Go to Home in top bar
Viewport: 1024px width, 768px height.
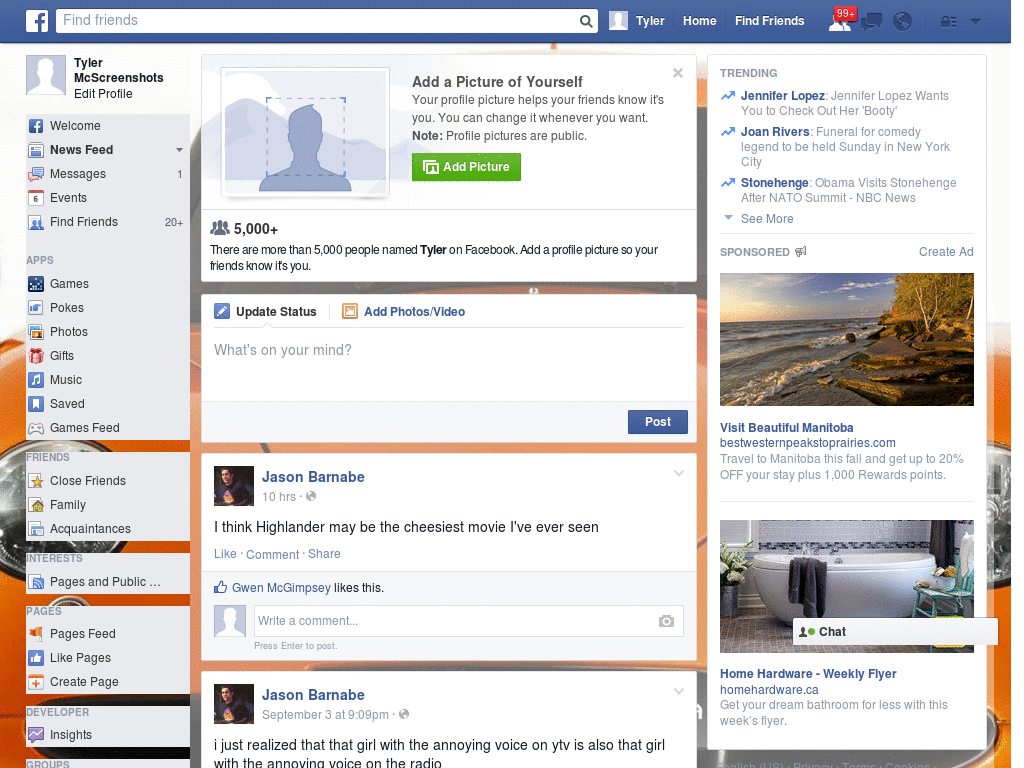[699, 21]
